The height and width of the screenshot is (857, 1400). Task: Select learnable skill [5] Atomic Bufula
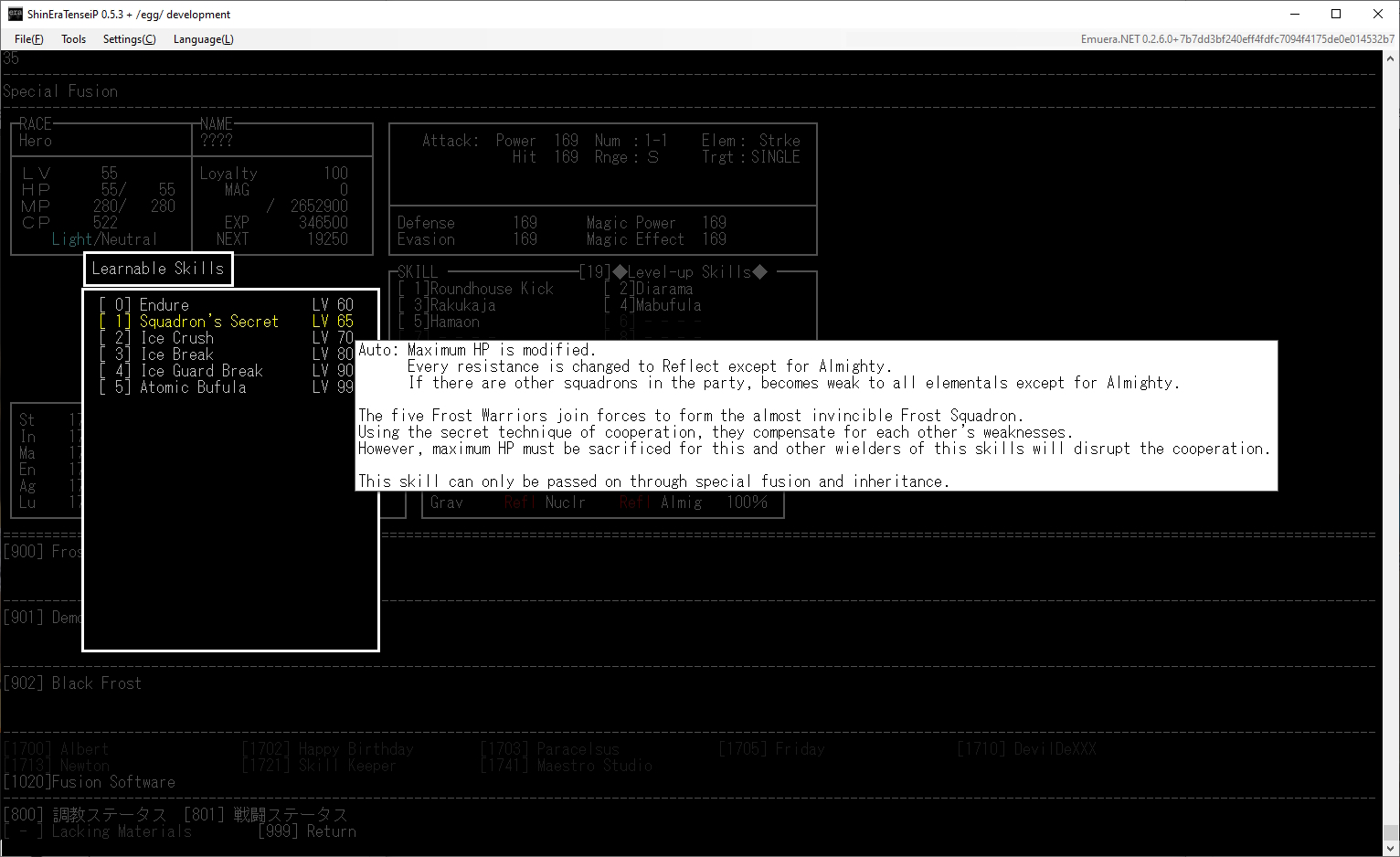click(226, 387)
